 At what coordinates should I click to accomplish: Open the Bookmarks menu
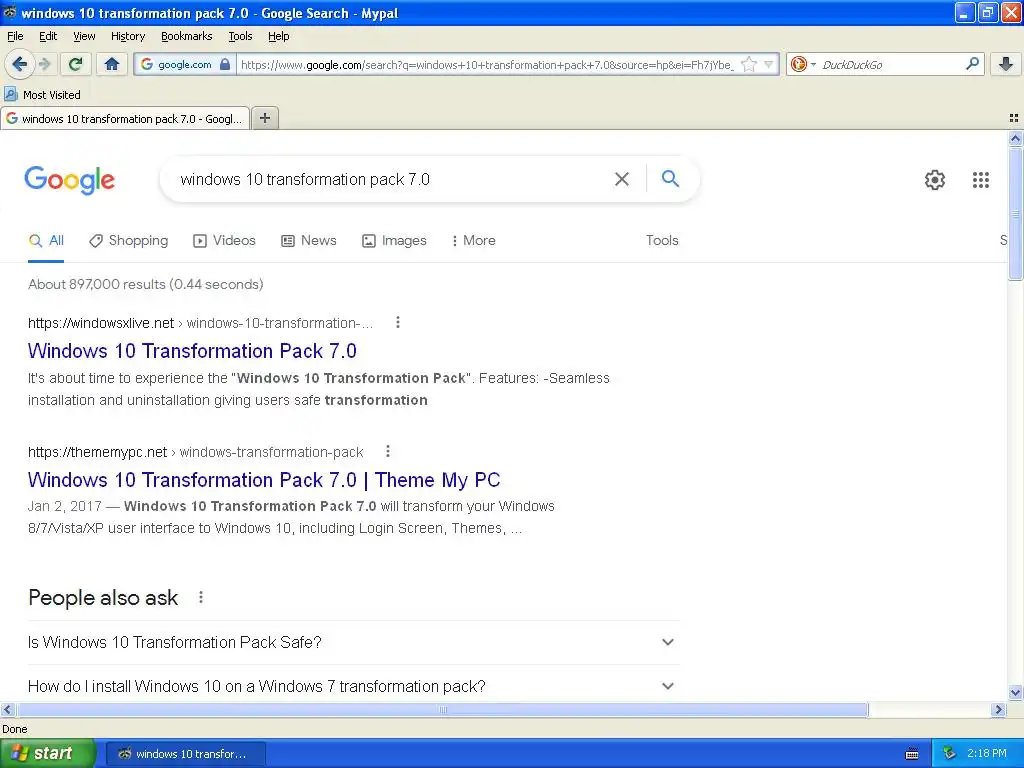186,36
